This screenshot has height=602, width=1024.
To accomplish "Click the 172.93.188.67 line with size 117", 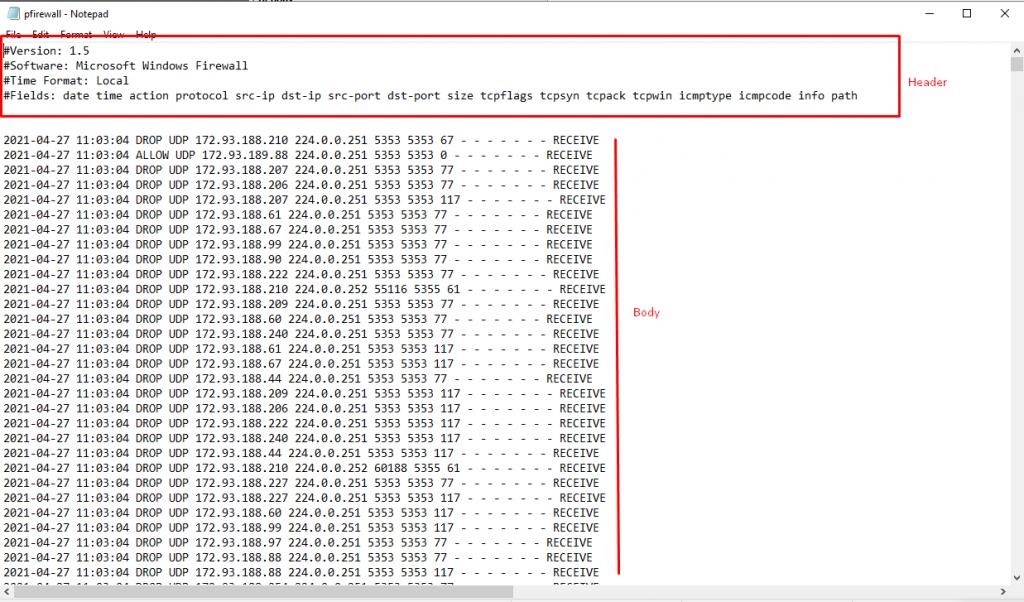I will pos(301,364).
